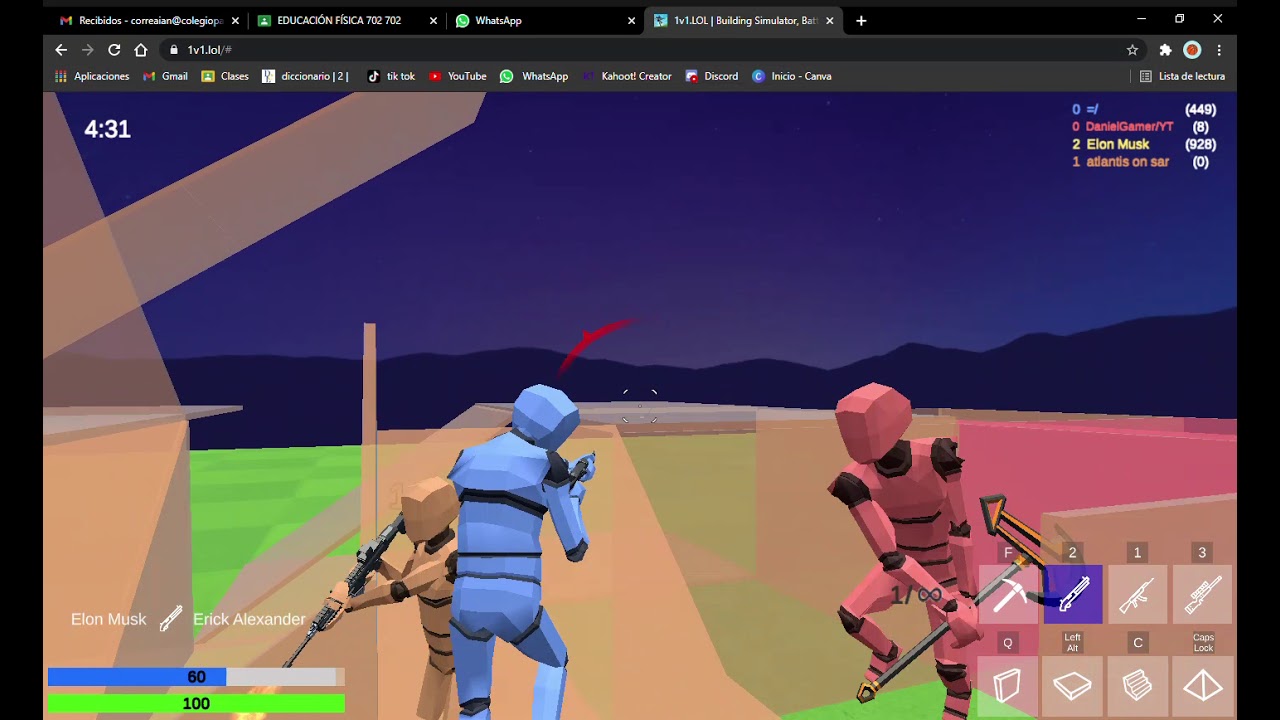
Task: Click the site lock icon
Action: tap(174, 49)
